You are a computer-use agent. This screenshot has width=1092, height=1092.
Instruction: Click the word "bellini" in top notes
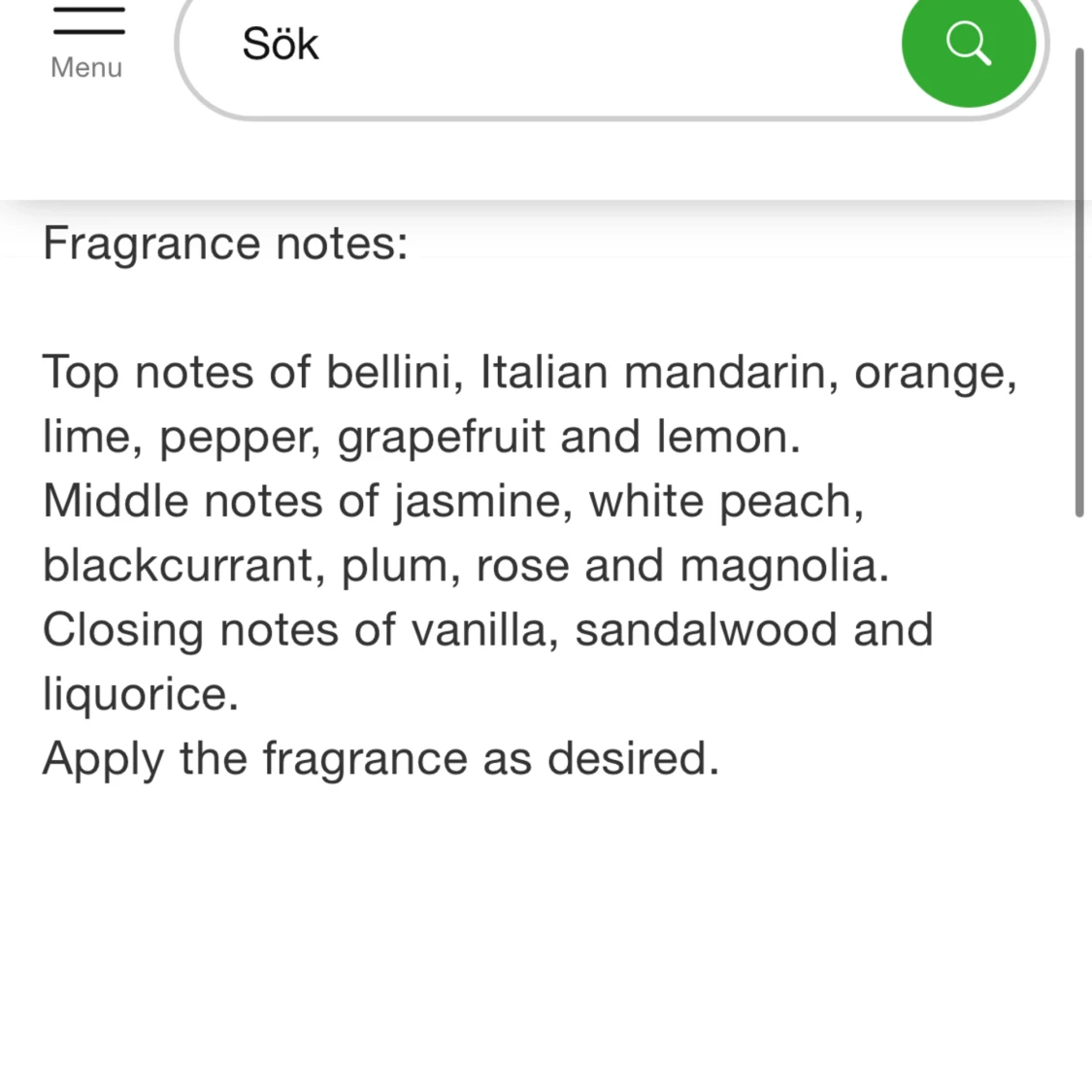click(x=394, y=372)
